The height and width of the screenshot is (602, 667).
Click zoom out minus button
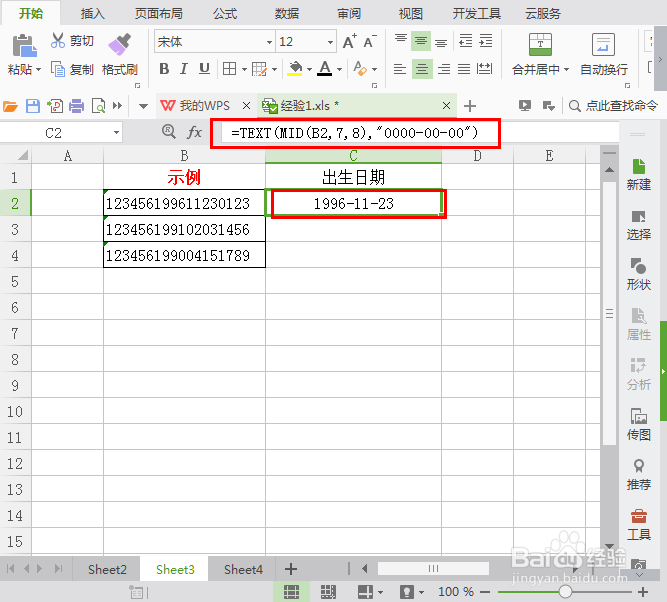485,591
